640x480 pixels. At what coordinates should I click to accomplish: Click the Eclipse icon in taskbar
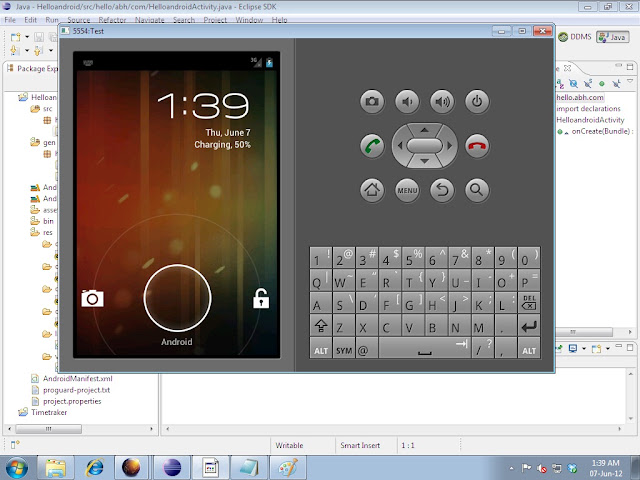[172, 468]
